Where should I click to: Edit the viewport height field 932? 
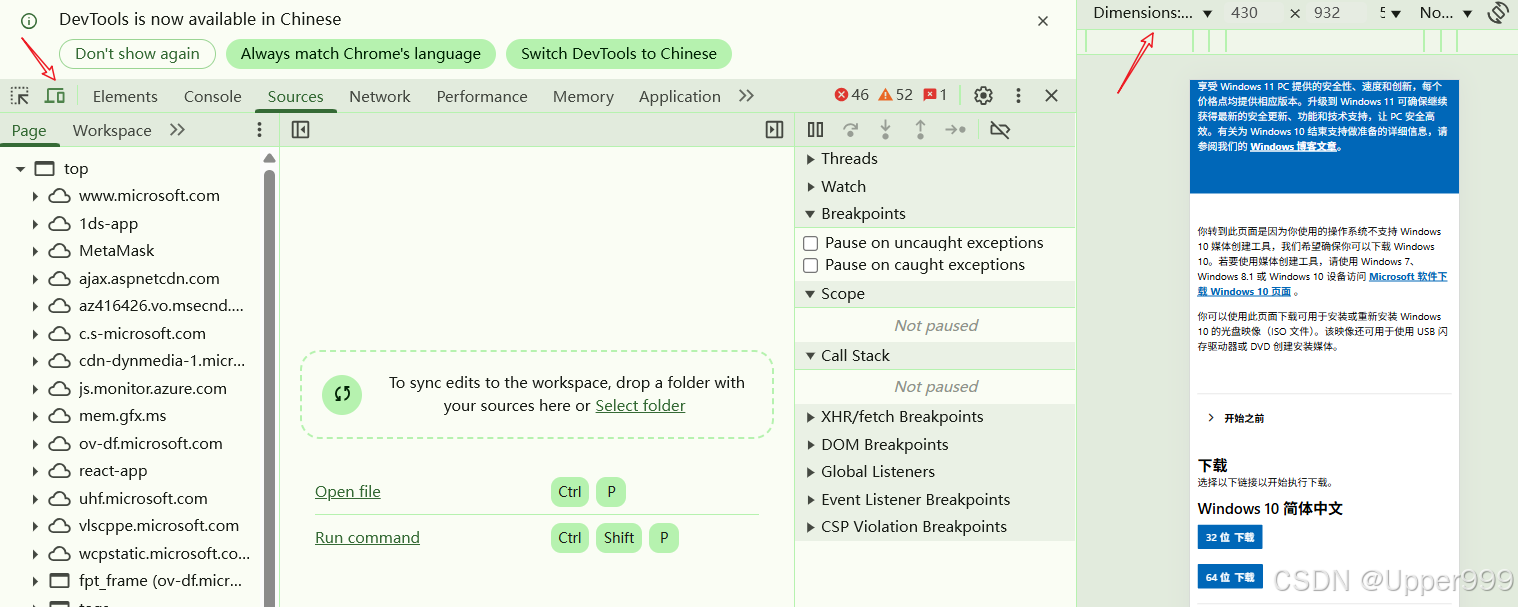click(1334, 13)
